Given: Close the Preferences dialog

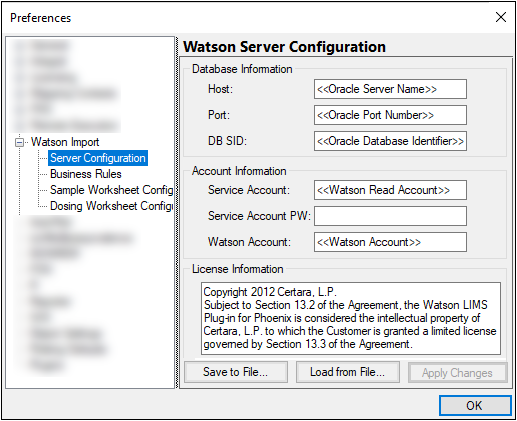Looking at the screenshot, I should click(x=501, y=17).
